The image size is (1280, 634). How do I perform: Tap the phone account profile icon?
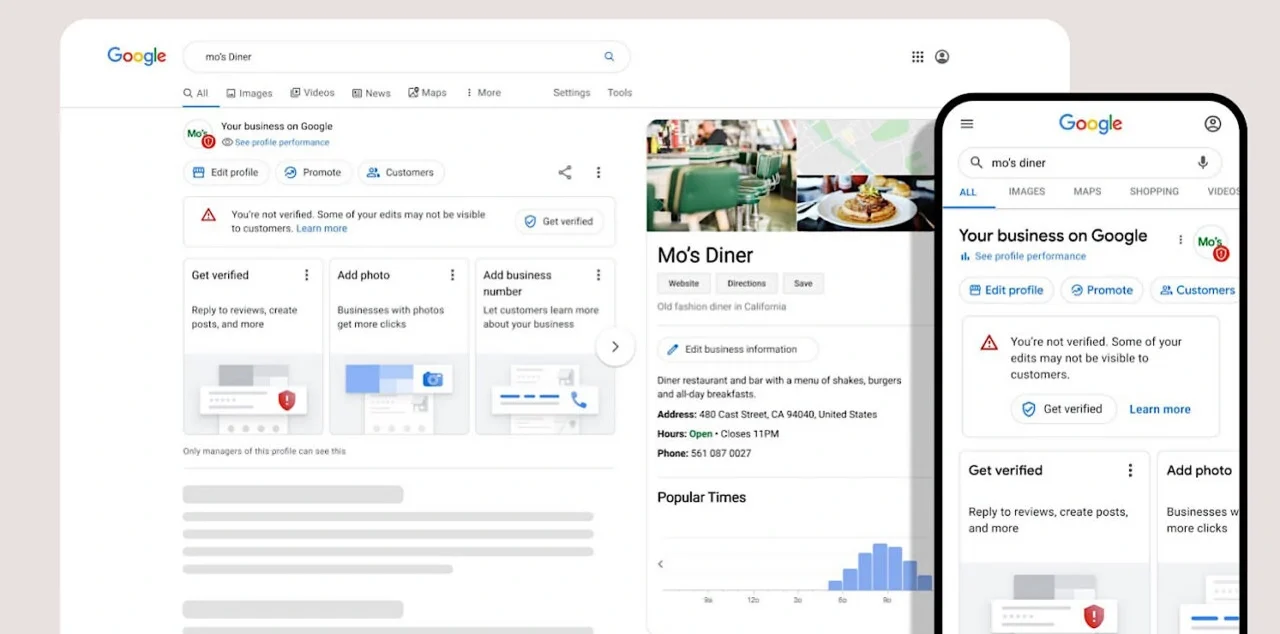click(1213, 124)
